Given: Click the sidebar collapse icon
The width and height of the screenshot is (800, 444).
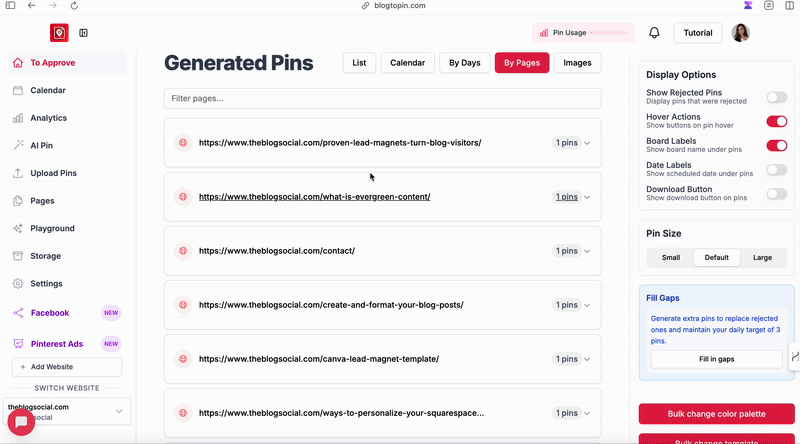Looking at the screenshot, I should click(x=84, y=33).
